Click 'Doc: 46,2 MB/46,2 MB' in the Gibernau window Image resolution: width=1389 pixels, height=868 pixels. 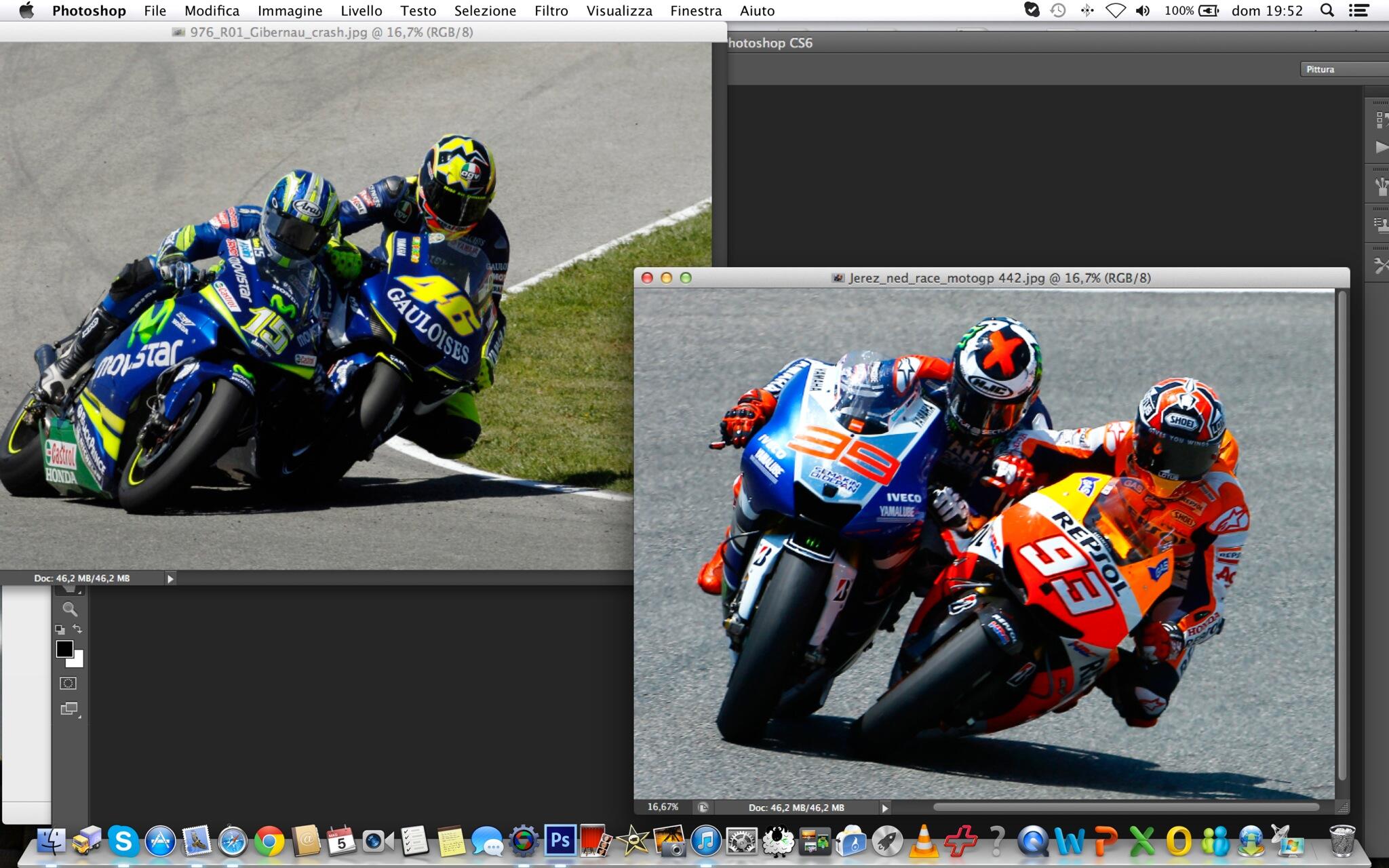pos(82,578)
